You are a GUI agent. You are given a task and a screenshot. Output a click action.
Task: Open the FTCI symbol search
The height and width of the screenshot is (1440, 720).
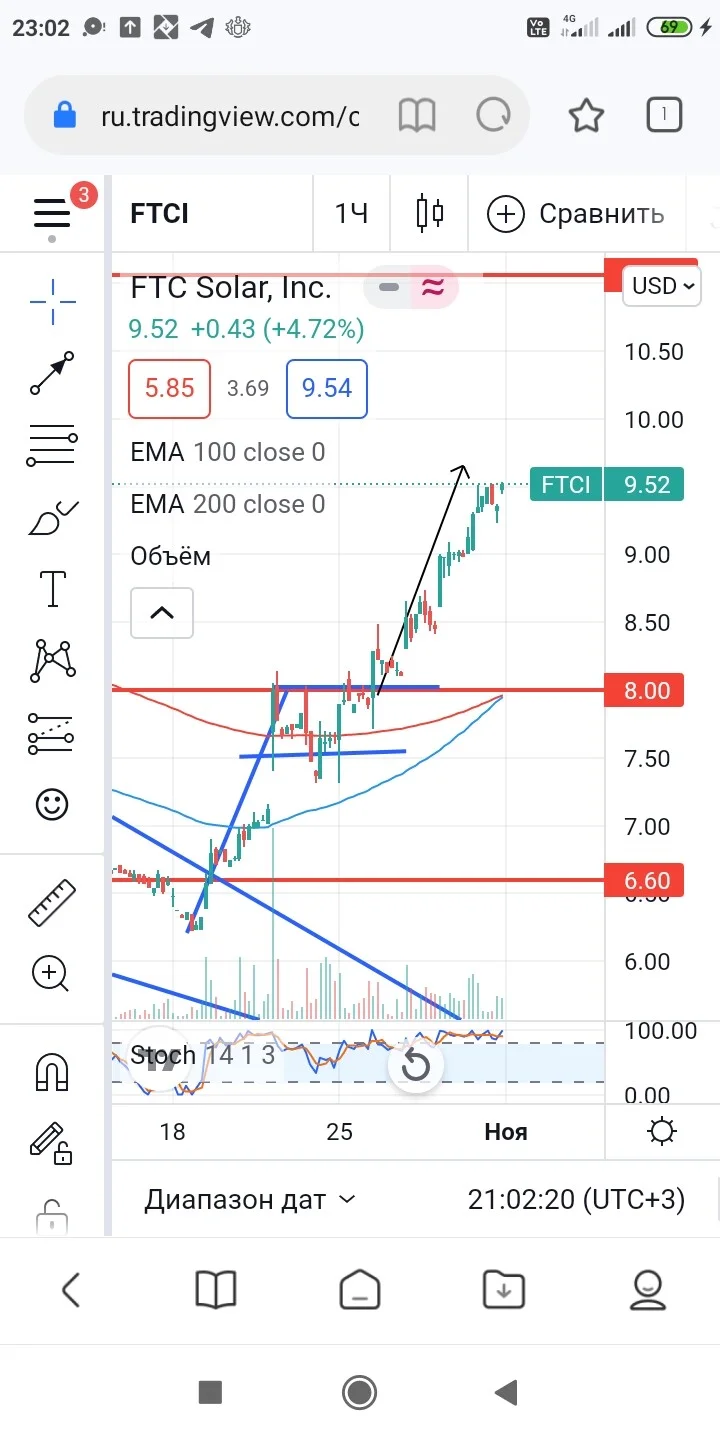(x=160, y=213)
